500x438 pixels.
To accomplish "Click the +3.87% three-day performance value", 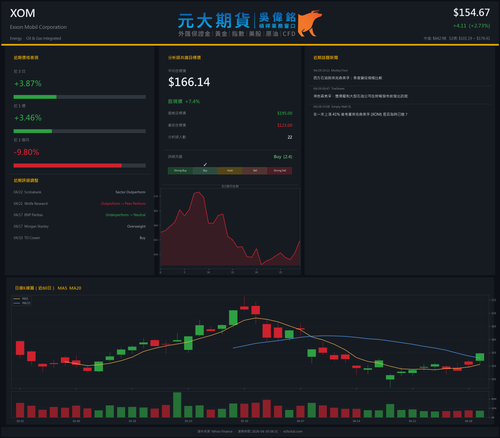I will [28, 83].
